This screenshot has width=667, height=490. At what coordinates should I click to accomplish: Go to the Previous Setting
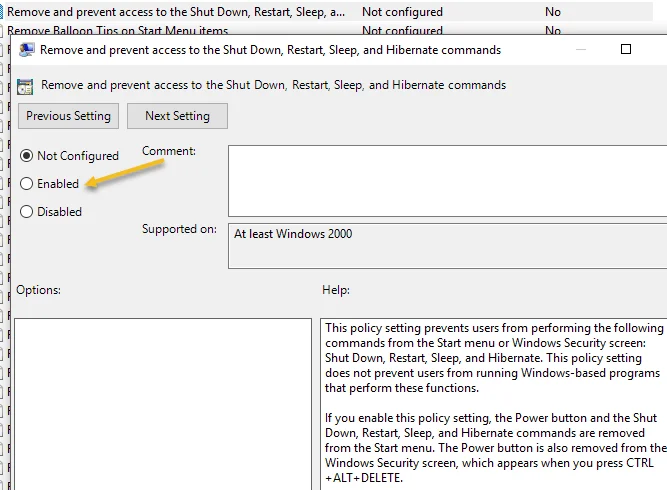(69, 116)
